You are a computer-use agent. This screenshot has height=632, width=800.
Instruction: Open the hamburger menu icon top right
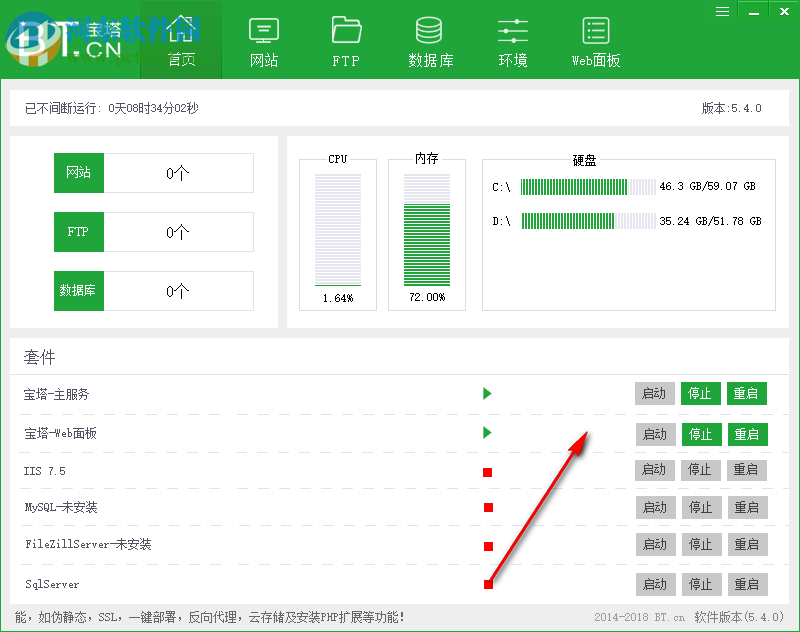(x=722, y=11)
